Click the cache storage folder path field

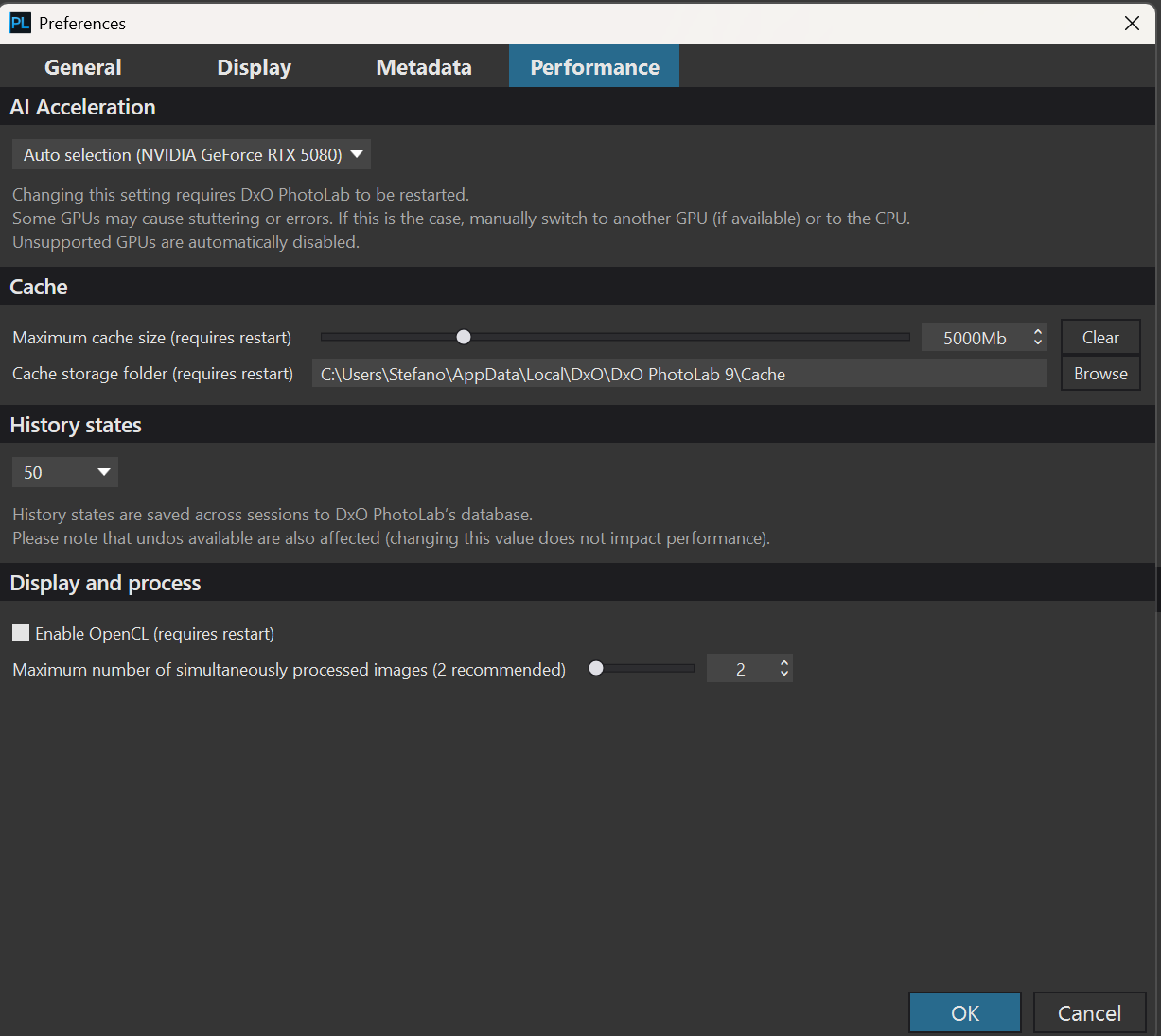coord(679,374)
